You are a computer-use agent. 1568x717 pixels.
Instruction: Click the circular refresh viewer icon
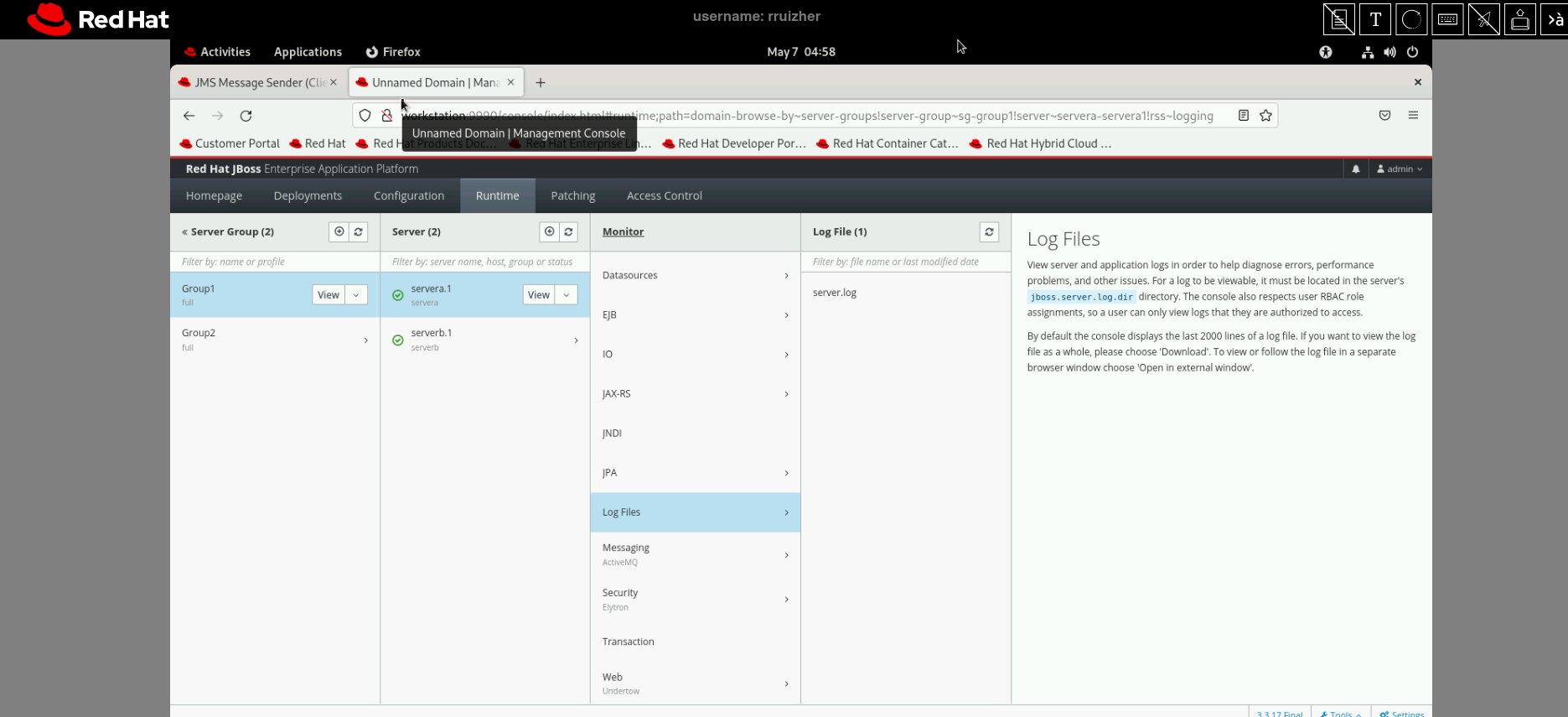coord(1411,19)
